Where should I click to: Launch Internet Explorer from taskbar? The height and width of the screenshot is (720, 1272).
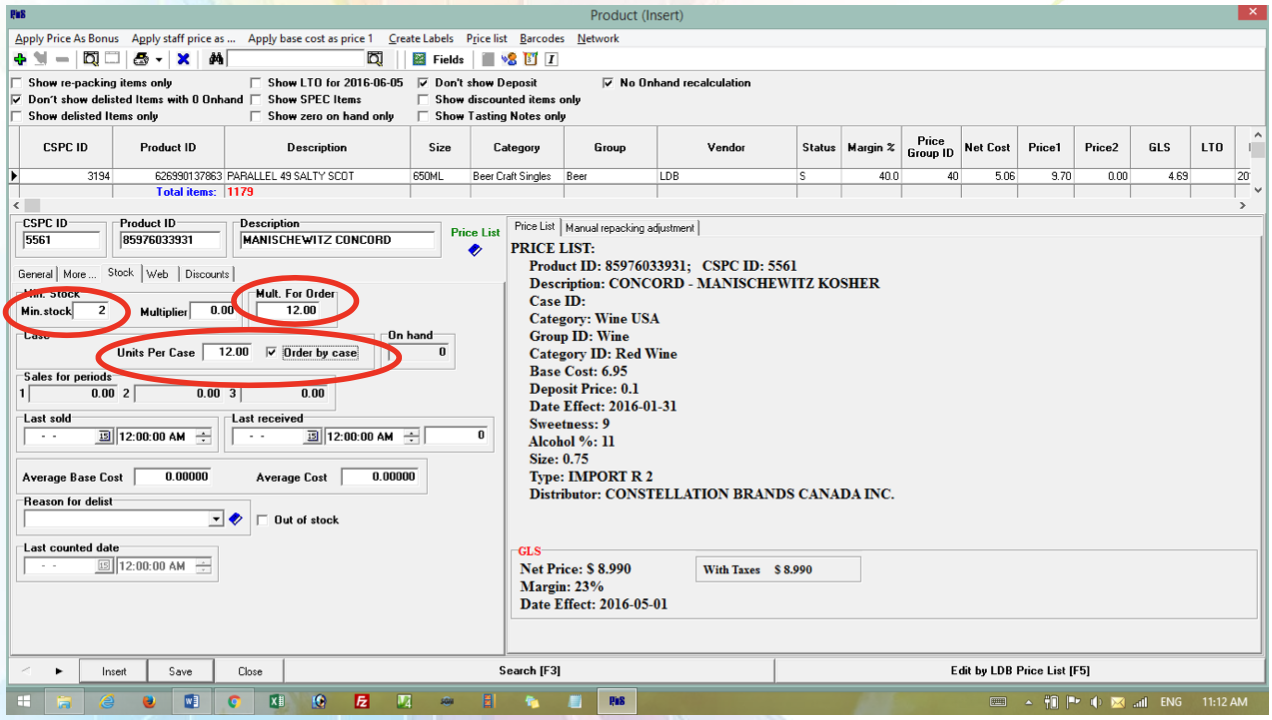click(106, 702)
